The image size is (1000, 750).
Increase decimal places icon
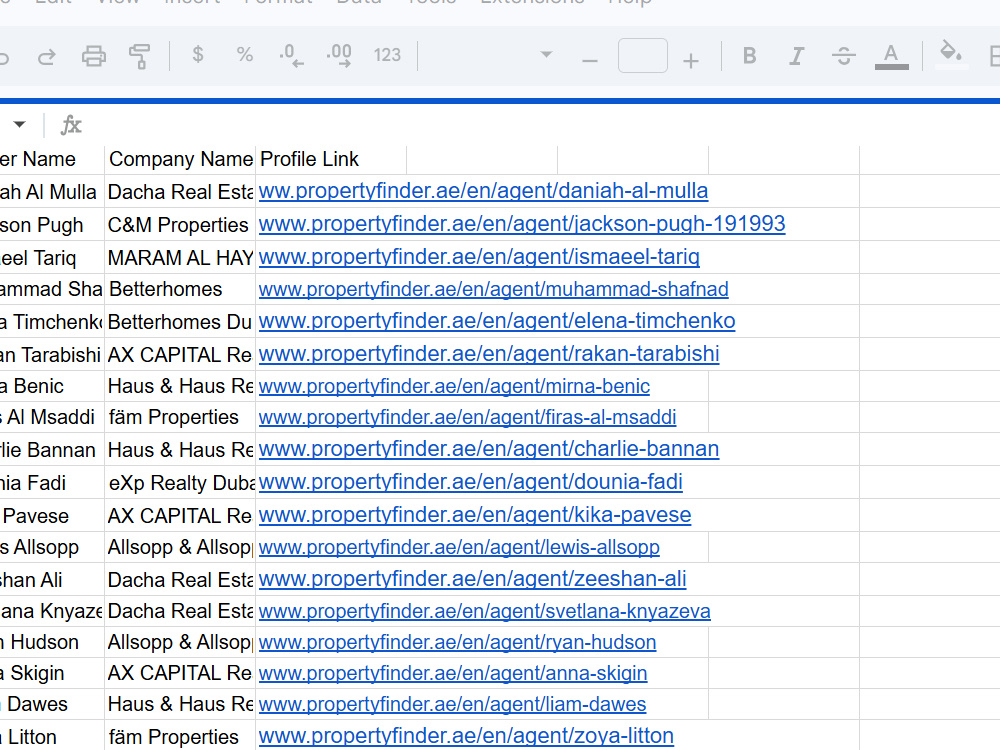tap(339, 55)
